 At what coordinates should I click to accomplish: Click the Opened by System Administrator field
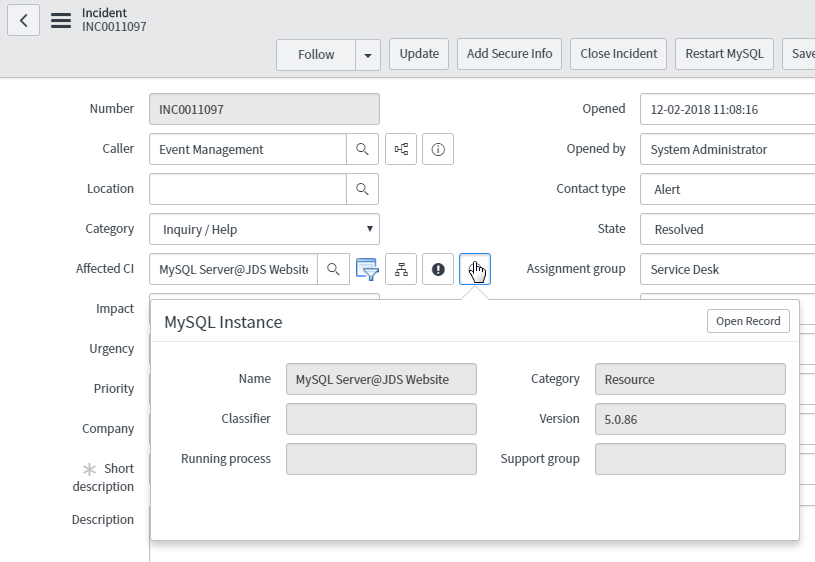click(728, 149)
